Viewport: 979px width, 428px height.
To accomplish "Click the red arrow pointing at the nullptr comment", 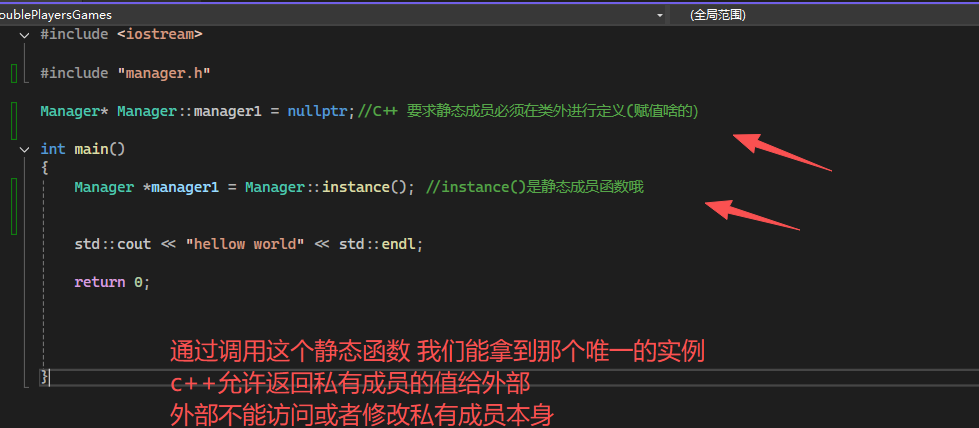I will [782, 153].
